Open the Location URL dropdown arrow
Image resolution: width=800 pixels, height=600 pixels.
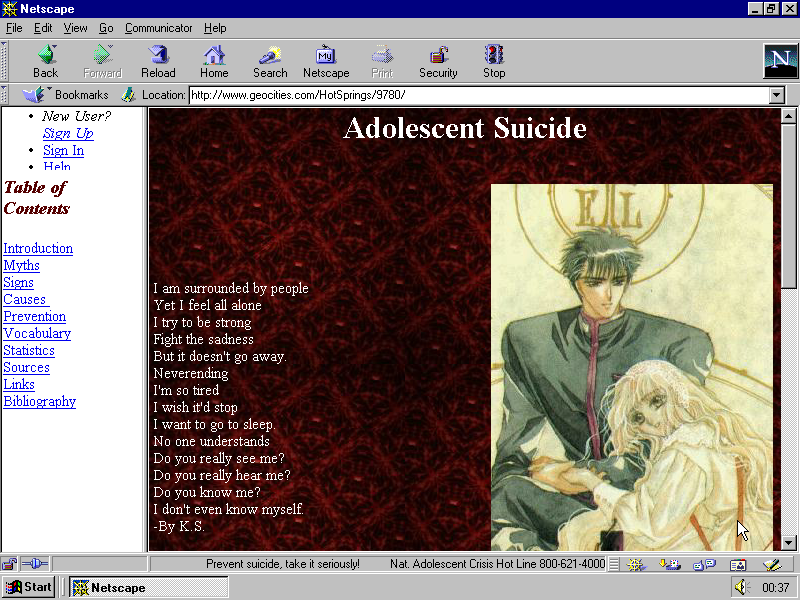tap(777, 95)
